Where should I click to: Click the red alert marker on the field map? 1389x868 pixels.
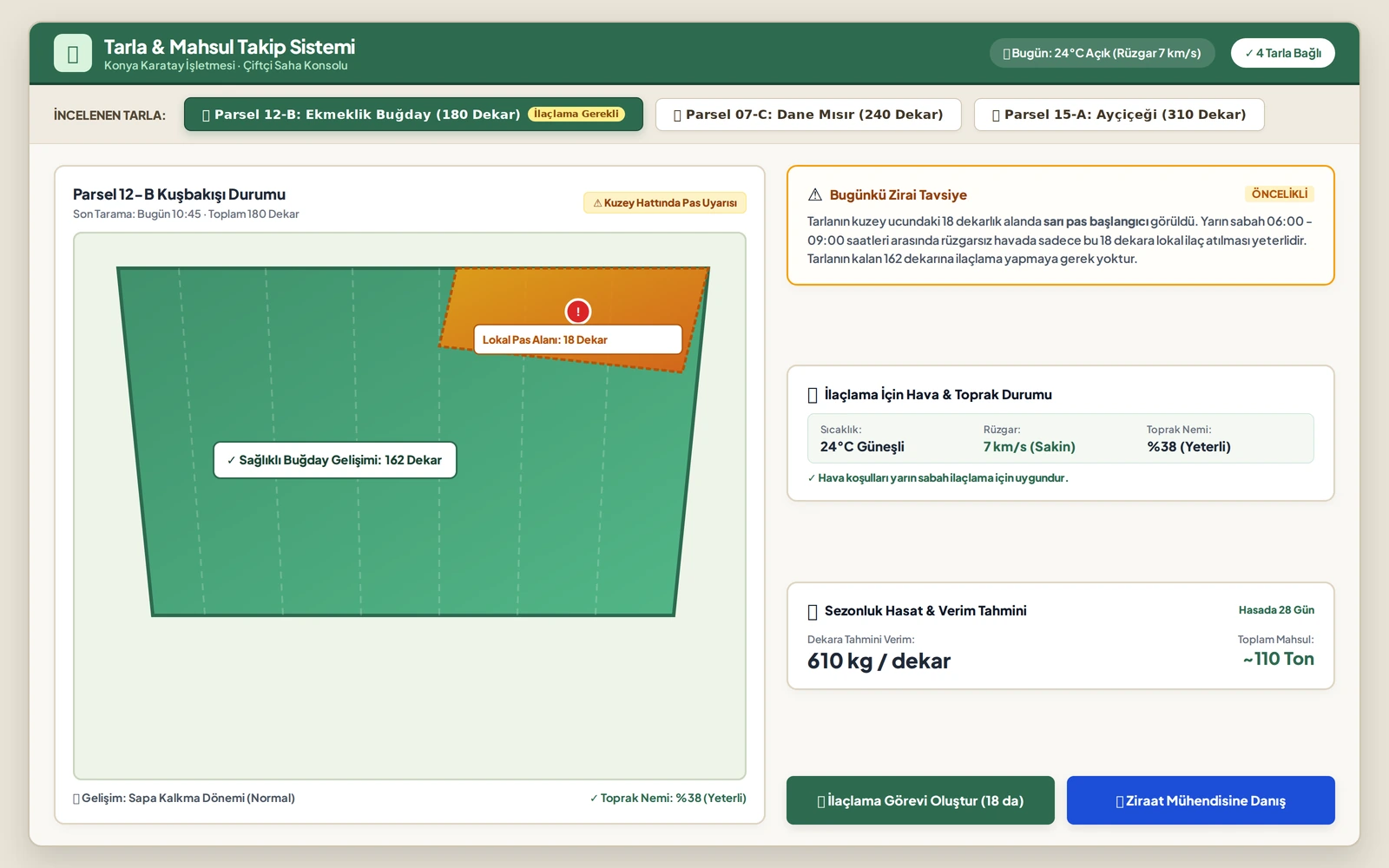(578, 311)
